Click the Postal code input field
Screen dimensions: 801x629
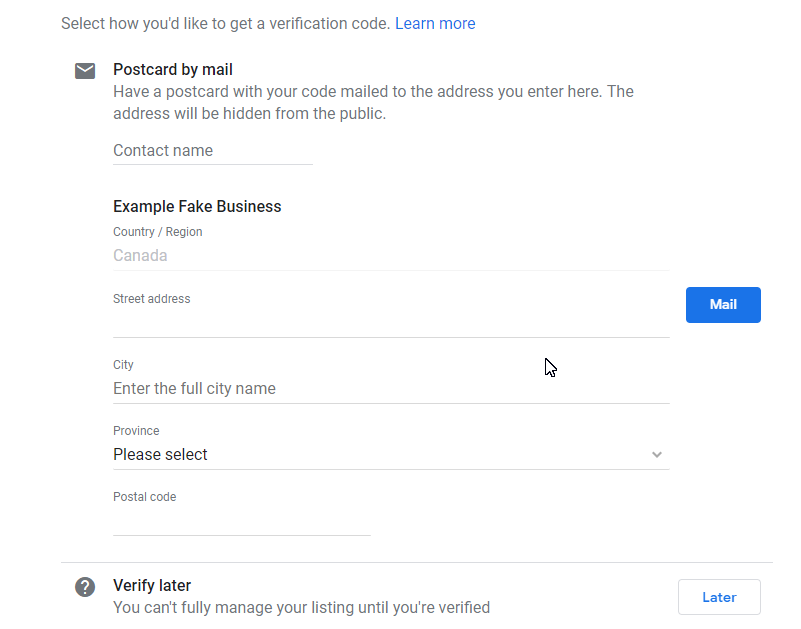(241, 522)
